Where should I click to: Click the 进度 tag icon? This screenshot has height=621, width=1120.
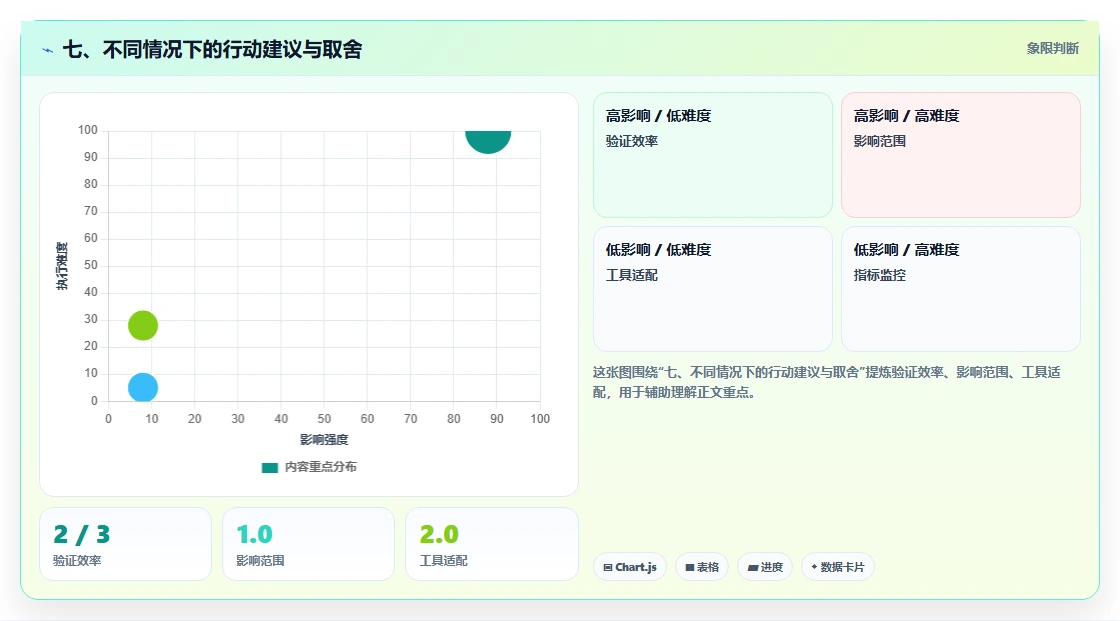coord(753,567)
